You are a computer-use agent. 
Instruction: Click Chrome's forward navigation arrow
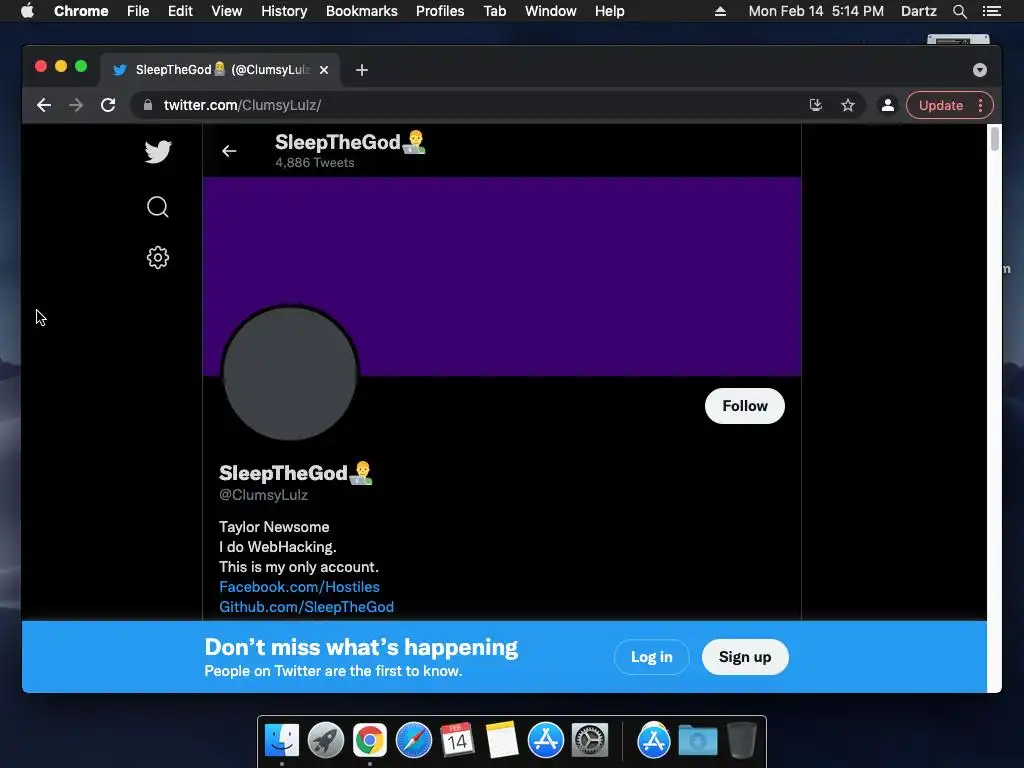pyautogui.click(x=76, y=105)
